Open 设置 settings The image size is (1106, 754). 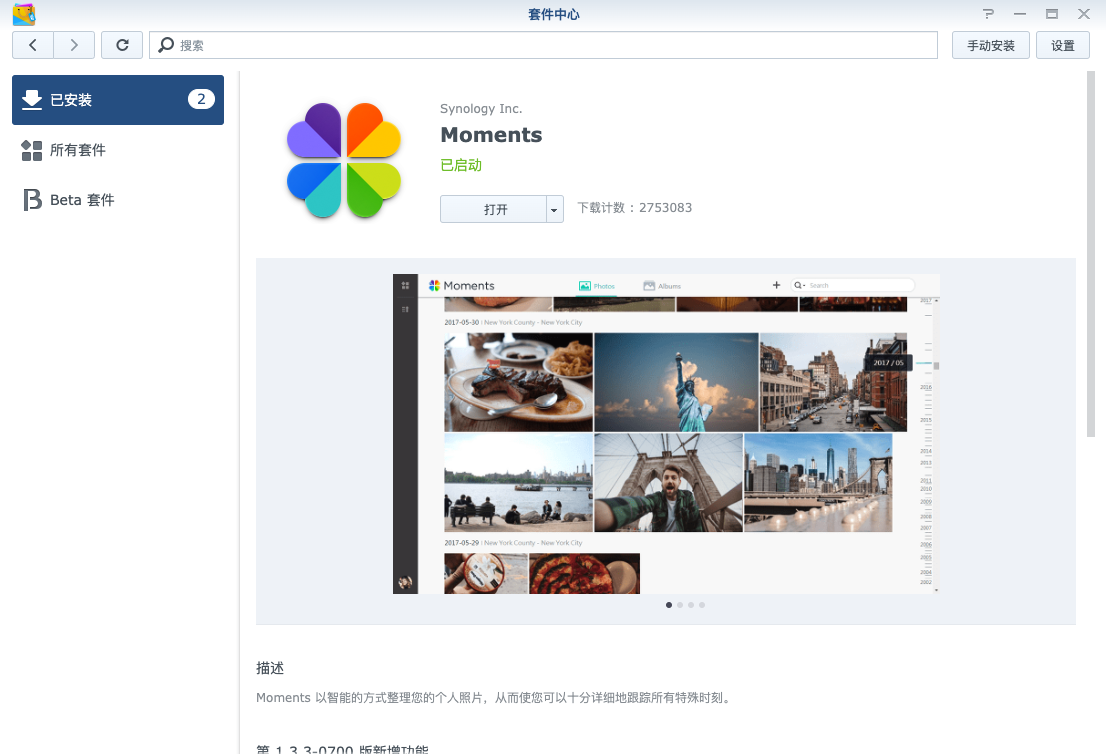(1062, 45)
